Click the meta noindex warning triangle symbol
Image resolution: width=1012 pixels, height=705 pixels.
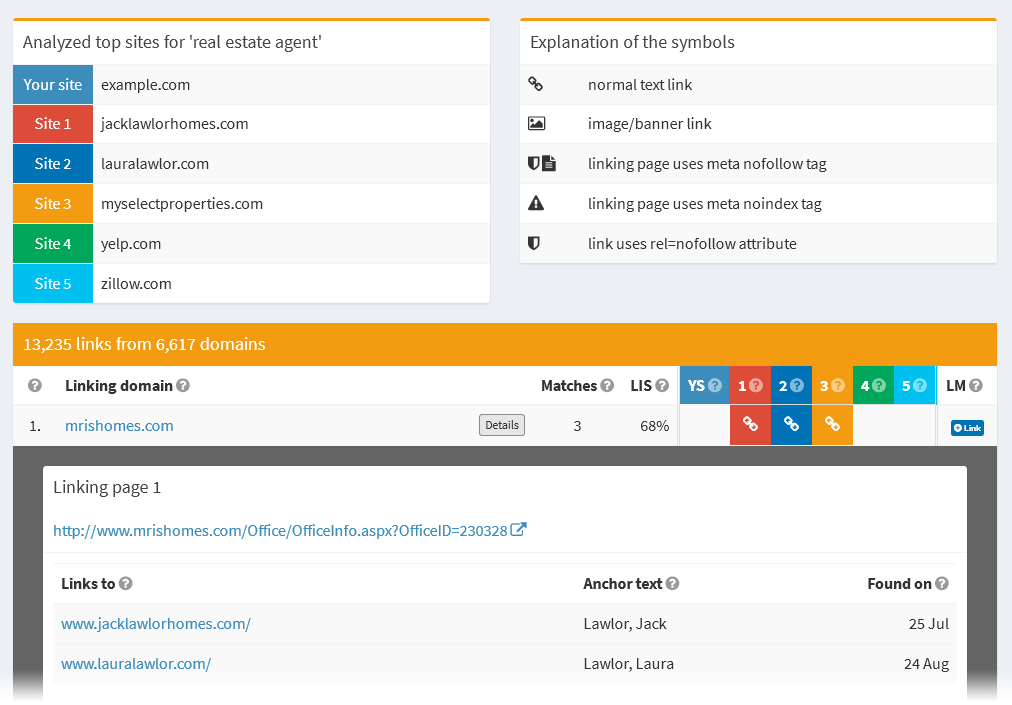(537, 203)
